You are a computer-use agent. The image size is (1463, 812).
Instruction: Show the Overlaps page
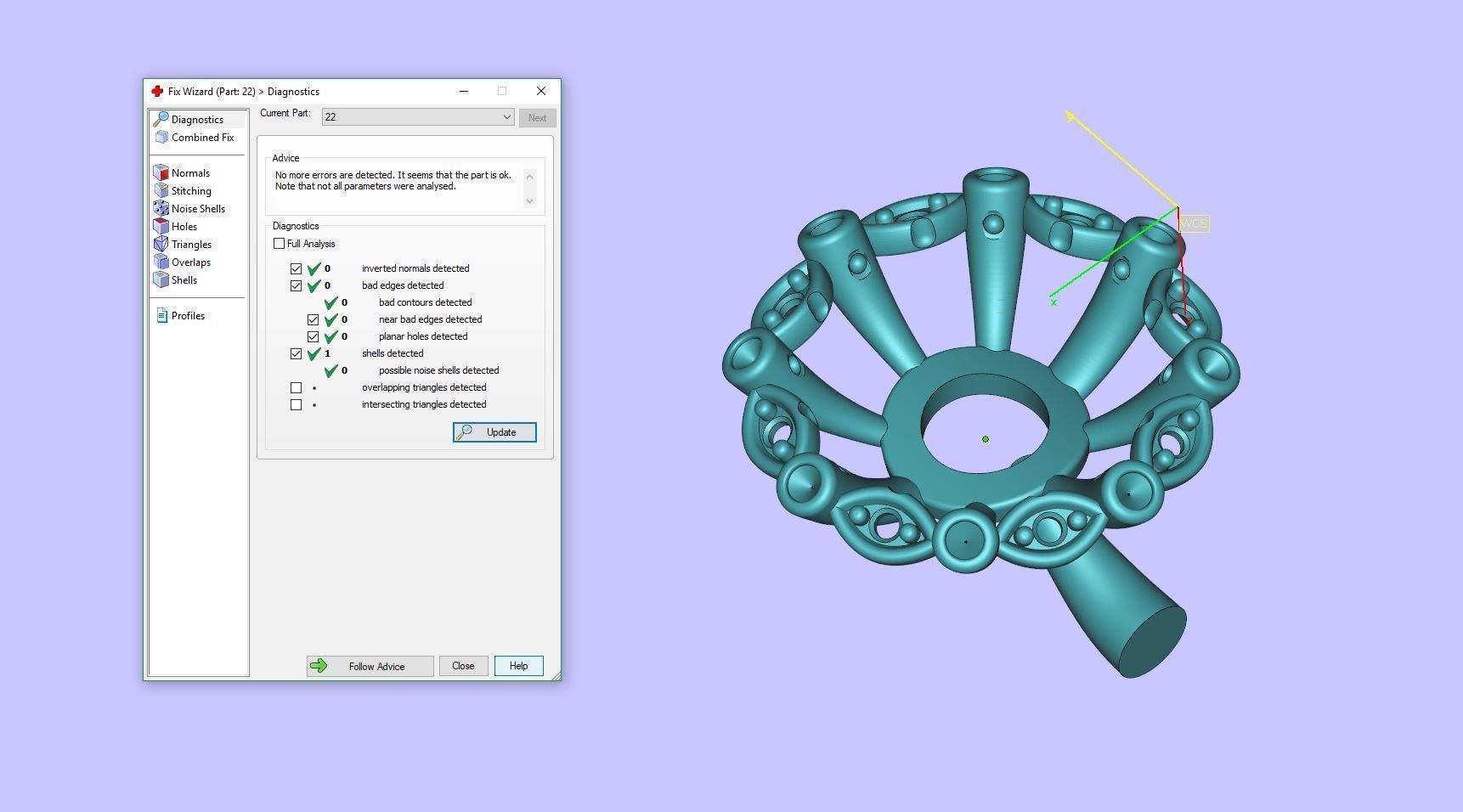click(191, 262)
